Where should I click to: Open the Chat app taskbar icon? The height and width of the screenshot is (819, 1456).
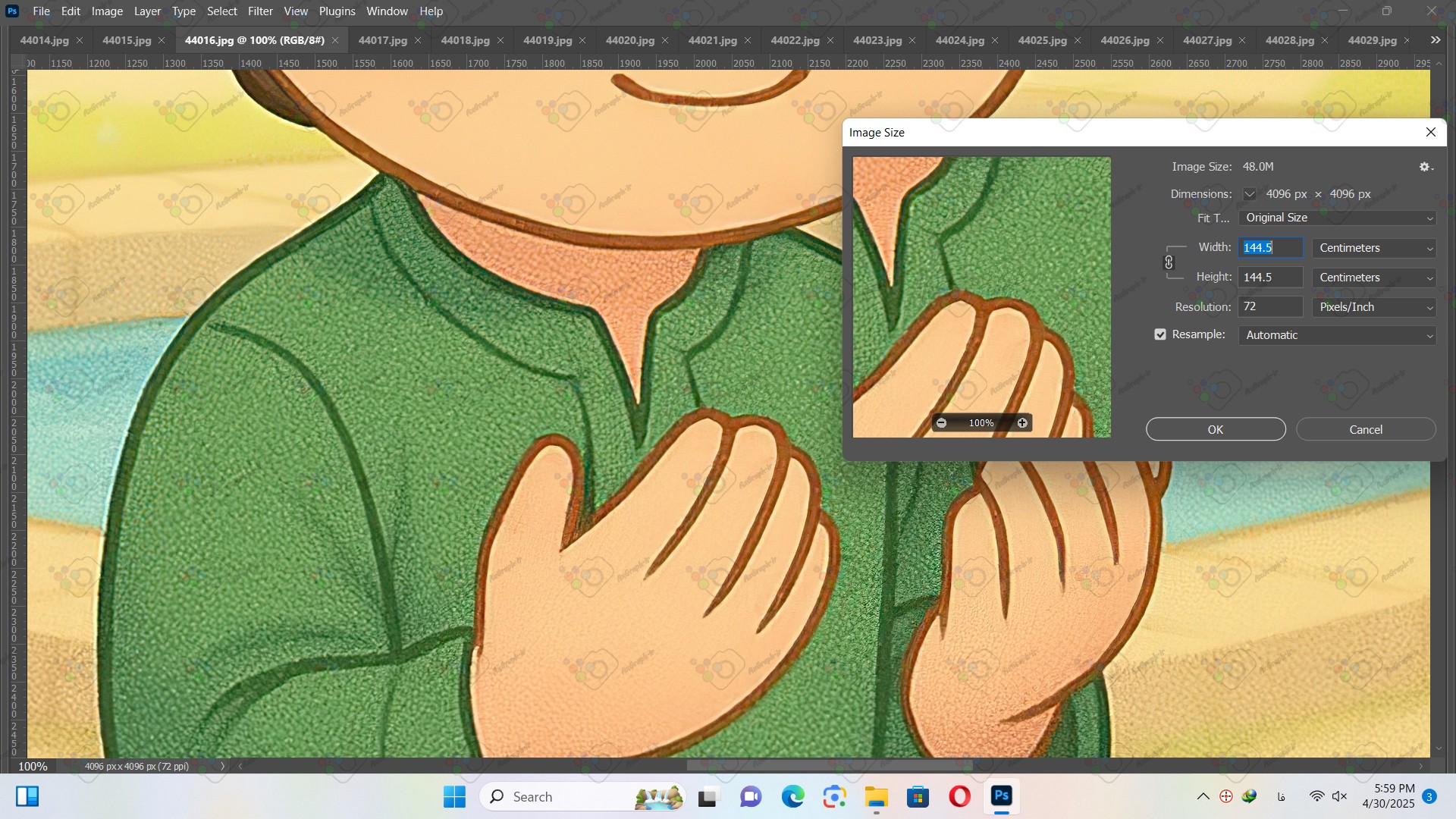751,797
